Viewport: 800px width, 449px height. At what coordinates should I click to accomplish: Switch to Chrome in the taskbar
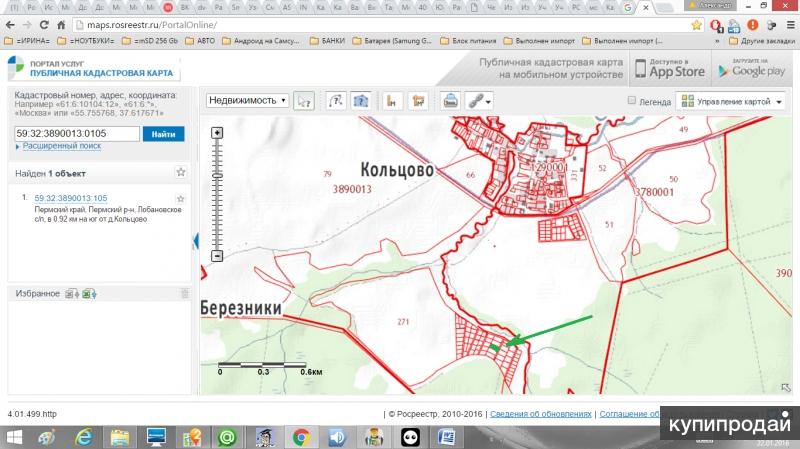302,437
